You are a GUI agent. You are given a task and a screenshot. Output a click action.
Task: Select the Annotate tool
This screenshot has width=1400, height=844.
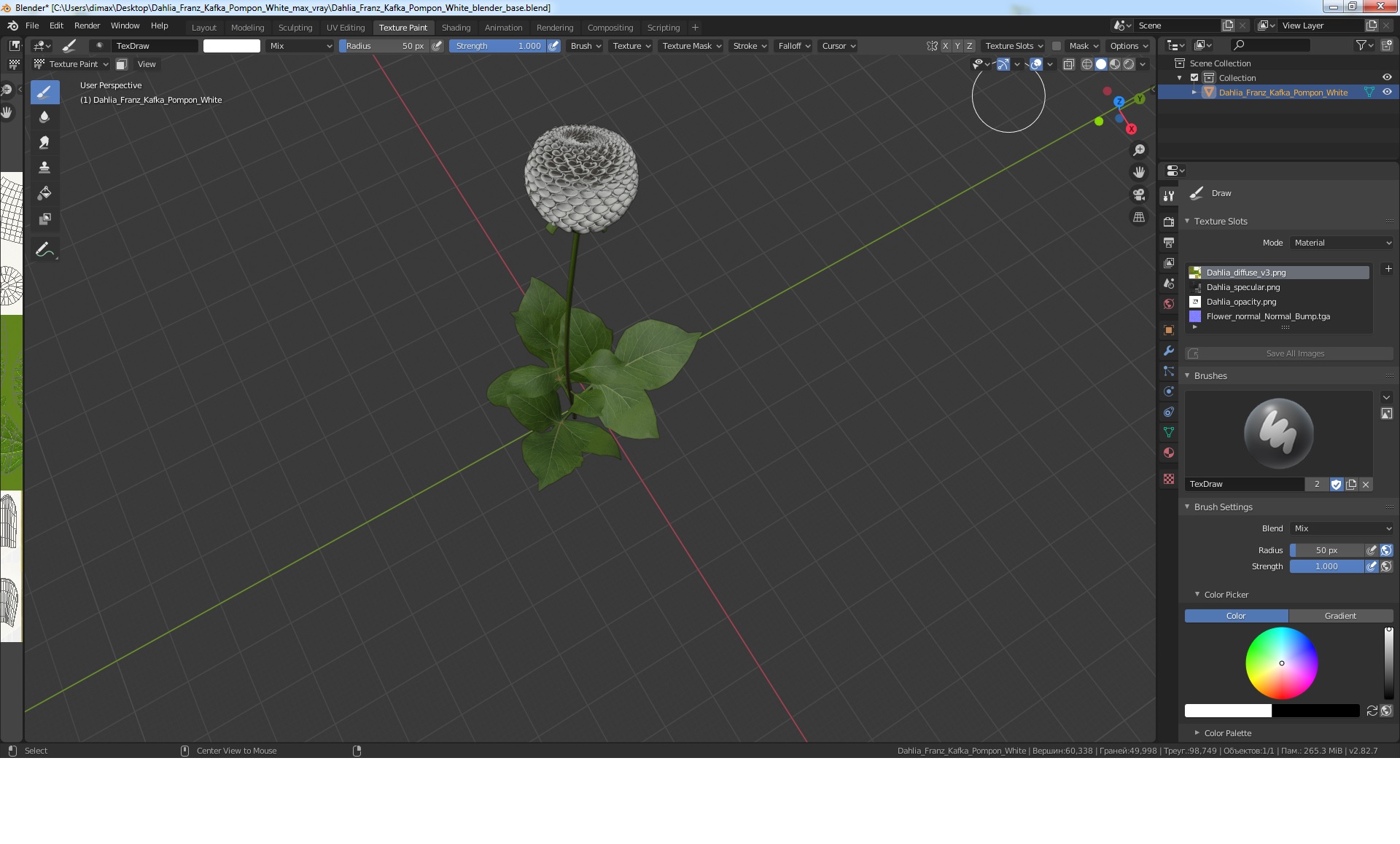pos(44,249)
